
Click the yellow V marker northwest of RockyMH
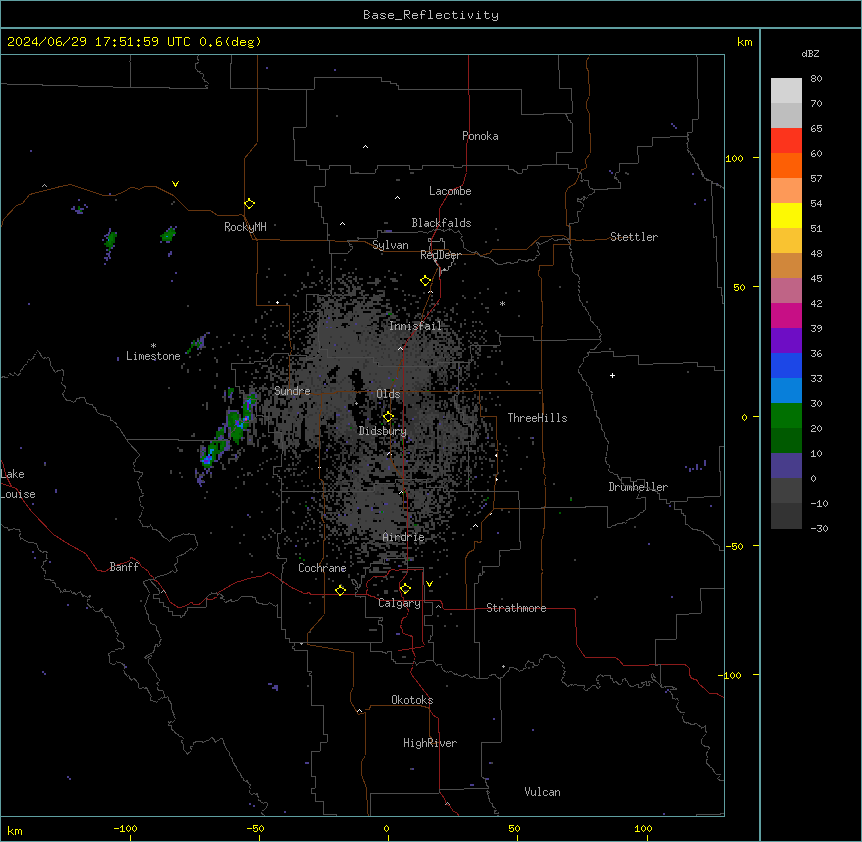[x=175, y=184]
